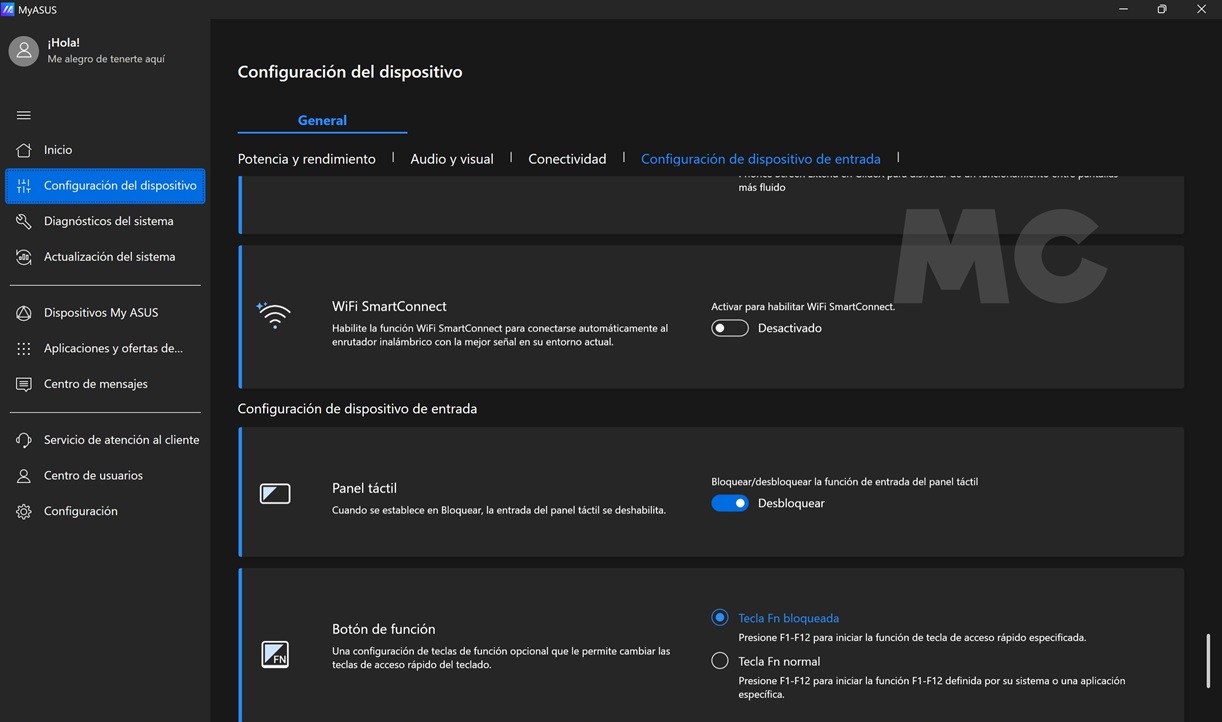Select the Tecla Fn bloqueada option

(x=719, y=618)
